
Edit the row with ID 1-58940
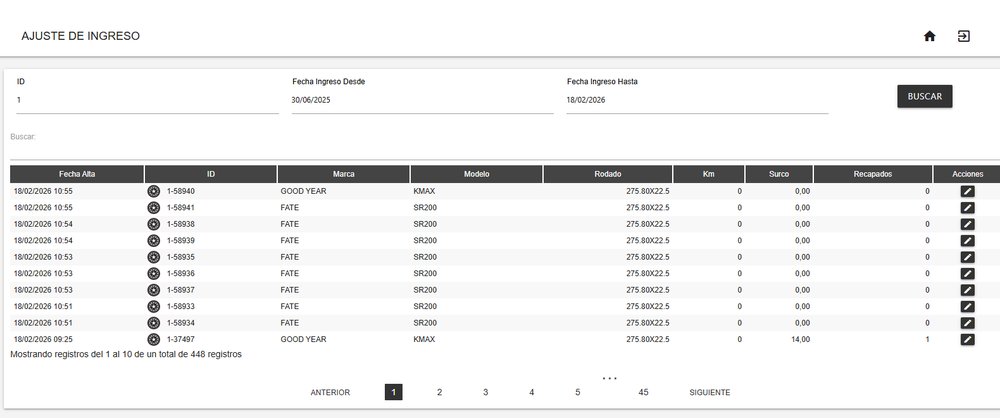(967, 191)
